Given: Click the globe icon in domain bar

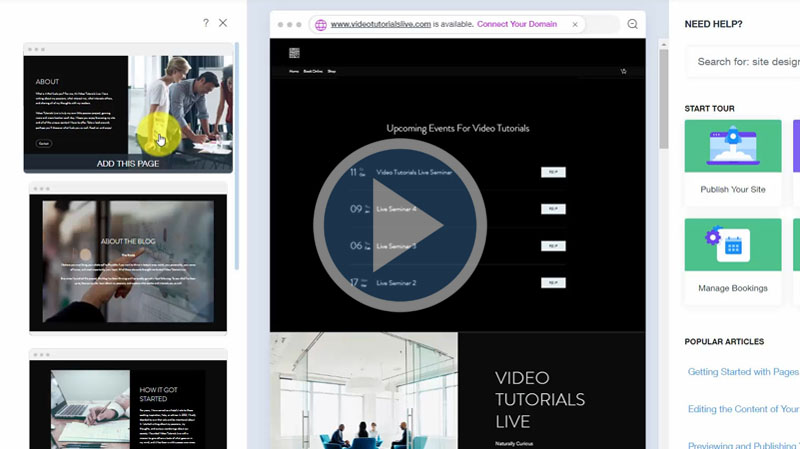Looking at the screenshot, I should 321,24.
